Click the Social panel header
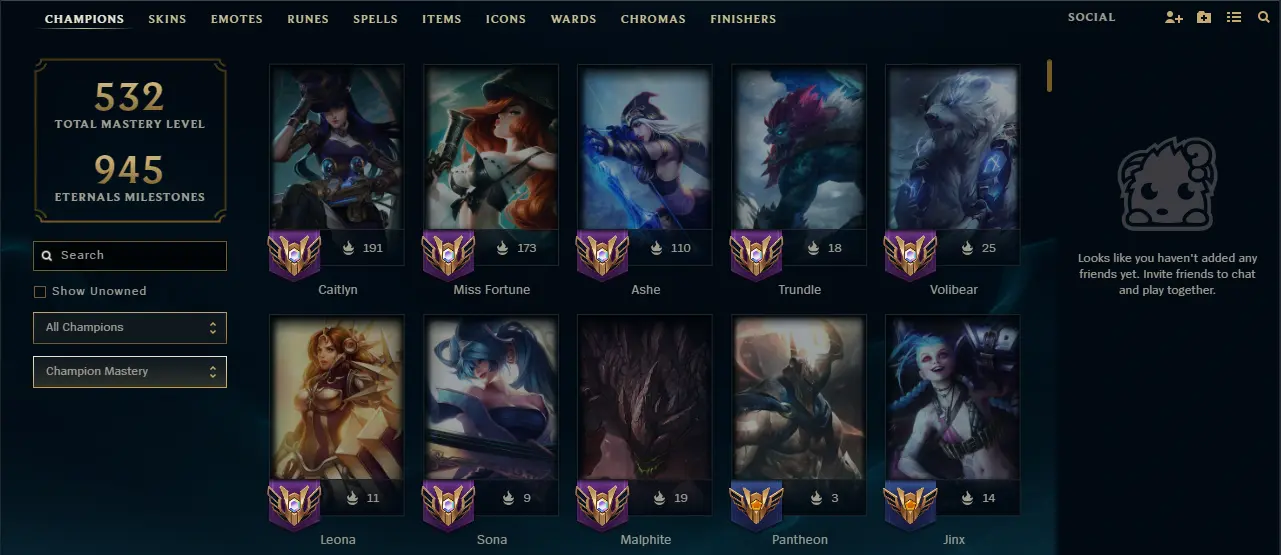 coord(1091,18)
